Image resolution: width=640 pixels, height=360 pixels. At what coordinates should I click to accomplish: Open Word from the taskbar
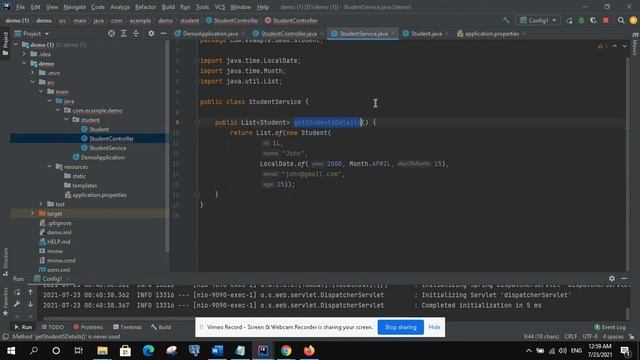[217, 351]
